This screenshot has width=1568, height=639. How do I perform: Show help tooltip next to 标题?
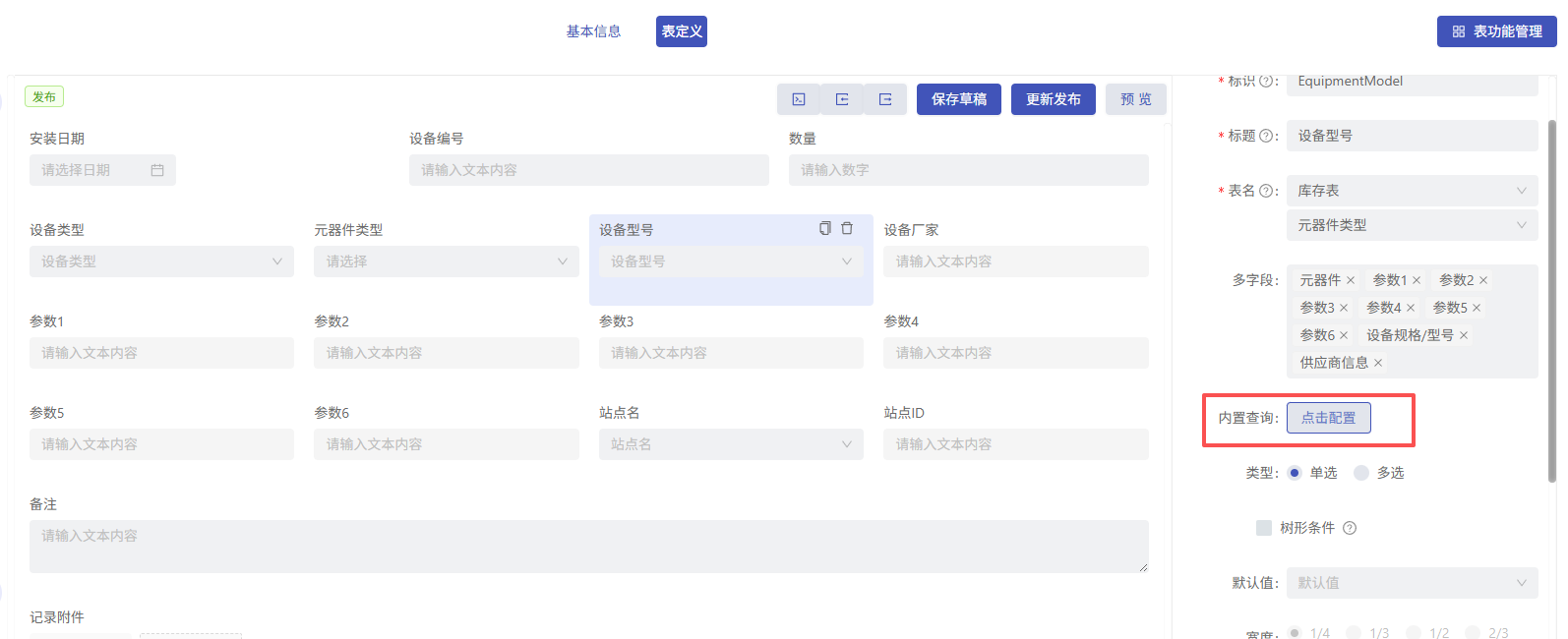pos(1266,136)
